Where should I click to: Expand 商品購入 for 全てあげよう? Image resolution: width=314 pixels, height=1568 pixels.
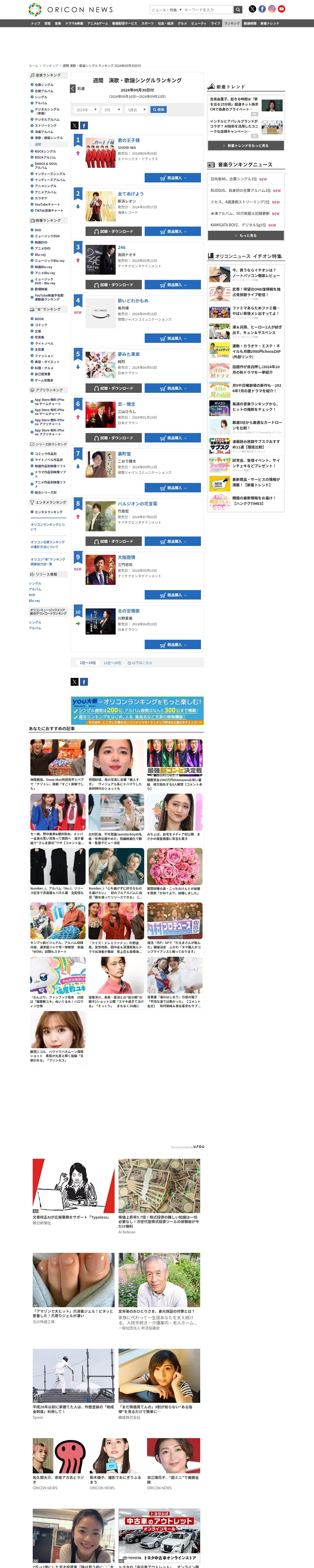(172, 231)
